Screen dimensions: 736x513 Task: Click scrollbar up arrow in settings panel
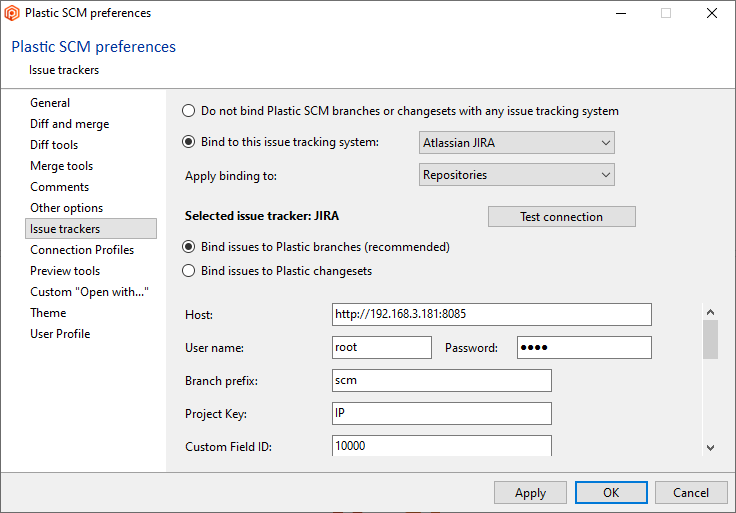(x=710, y=312)
